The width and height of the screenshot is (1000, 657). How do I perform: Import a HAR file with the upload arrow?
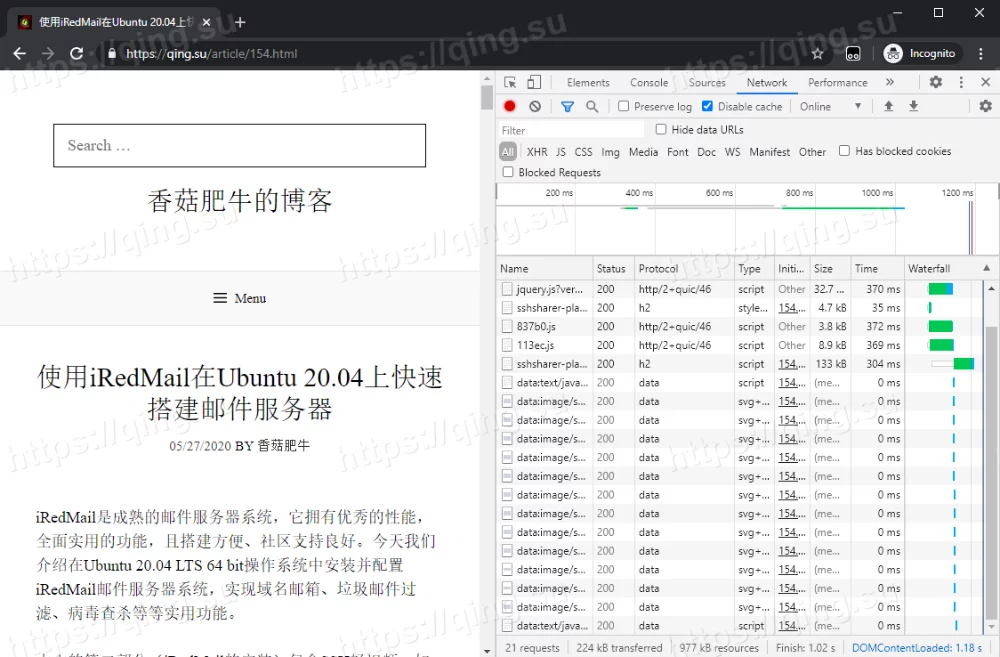(888, 107)
